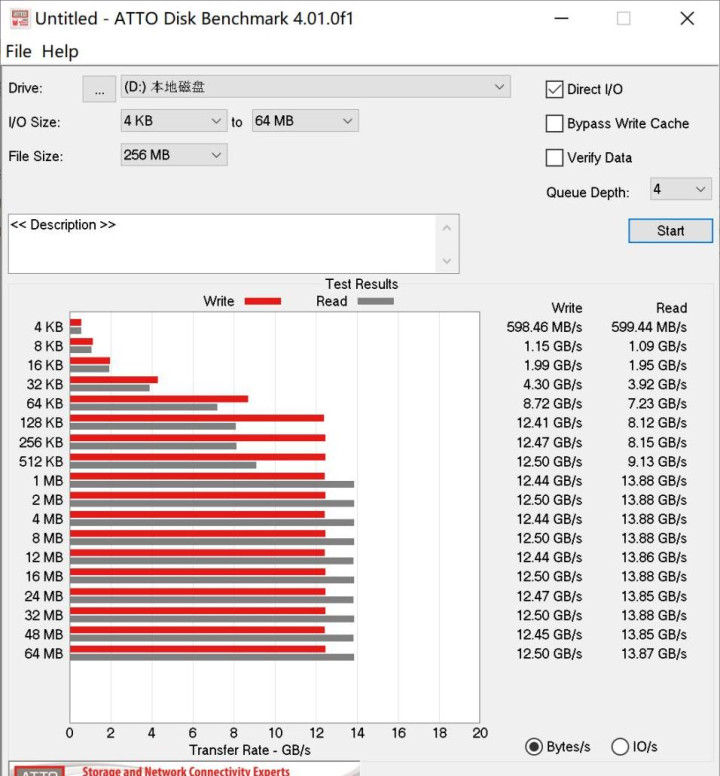This screenshot has width=720, height=776.
Task: Click the 64 KB write value 8.72 GB/s
Action: coord(553,404)
